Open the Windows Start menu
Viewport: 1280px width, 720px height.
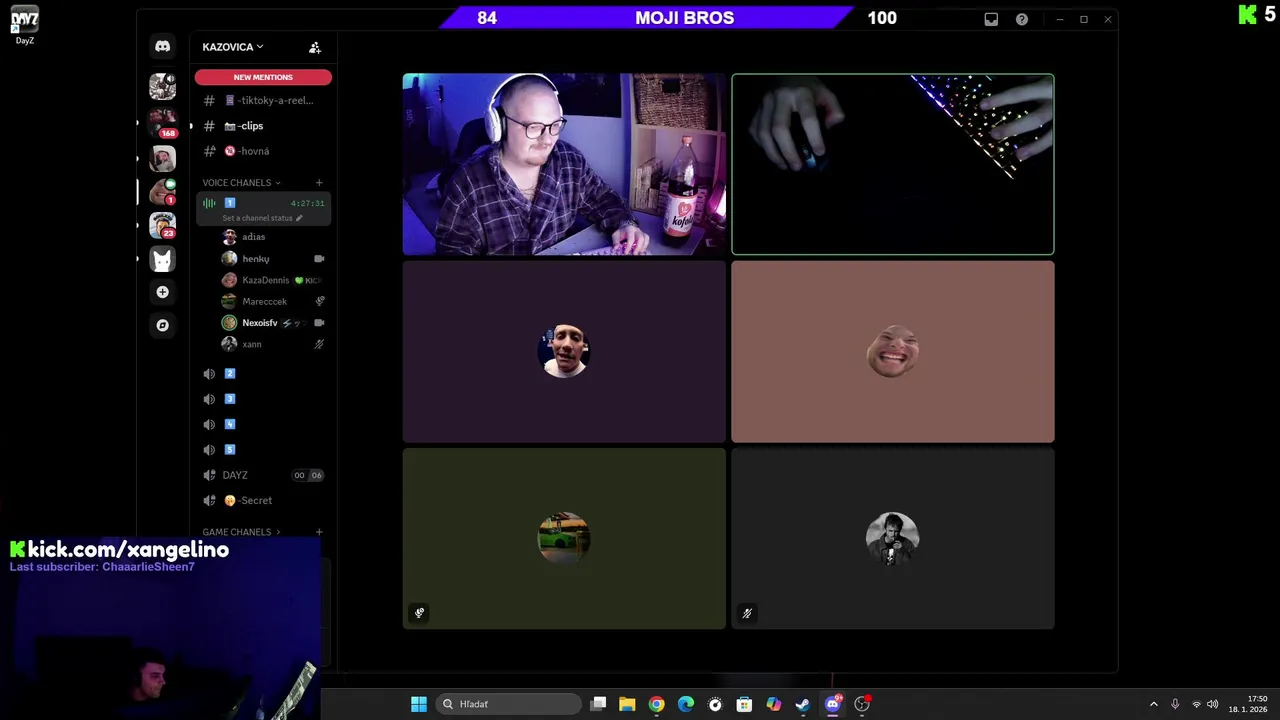point(419,704)
